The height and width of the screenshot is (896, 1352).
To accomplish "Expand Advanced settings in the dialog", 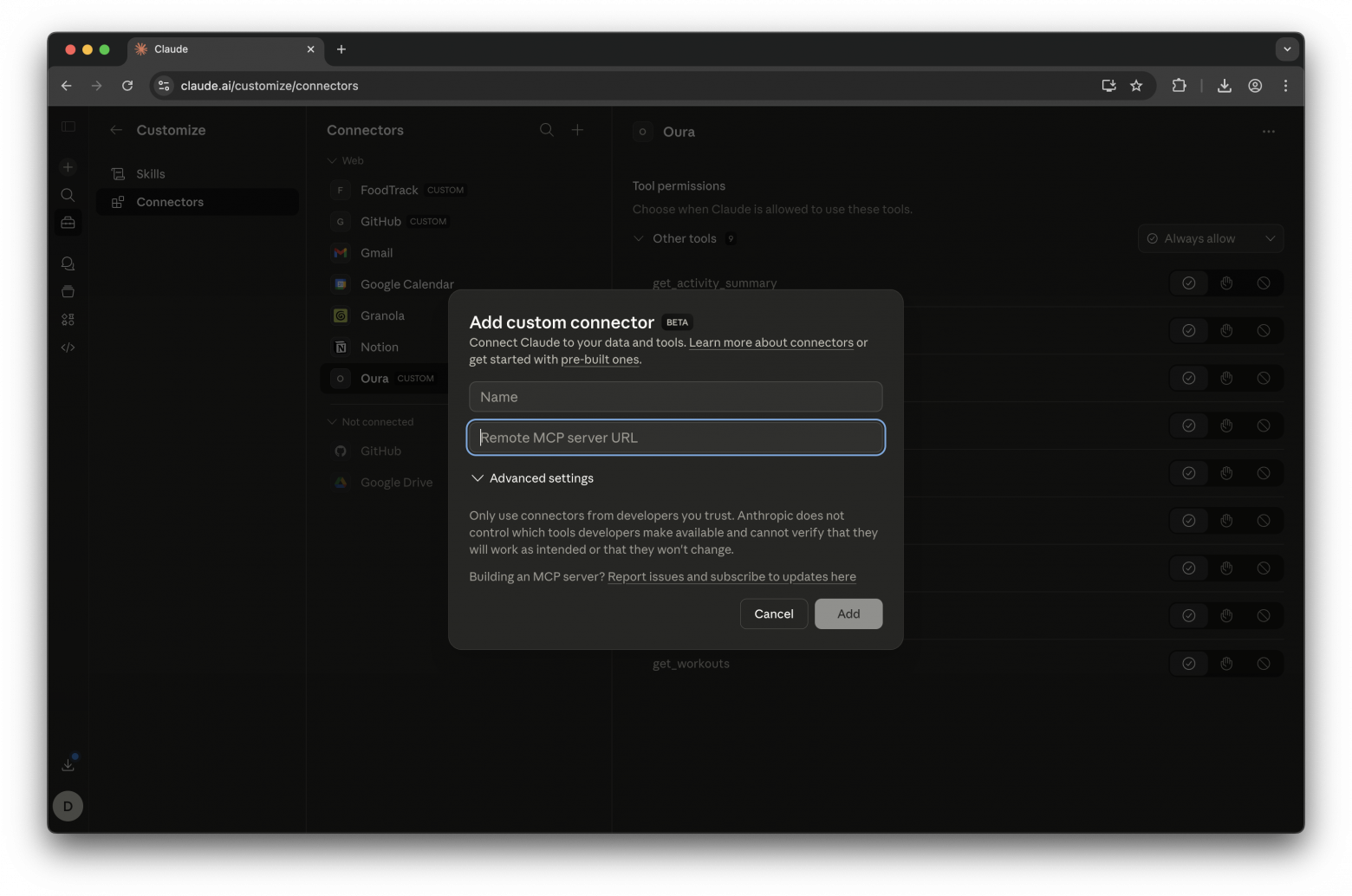I will [x=532, y=478].
